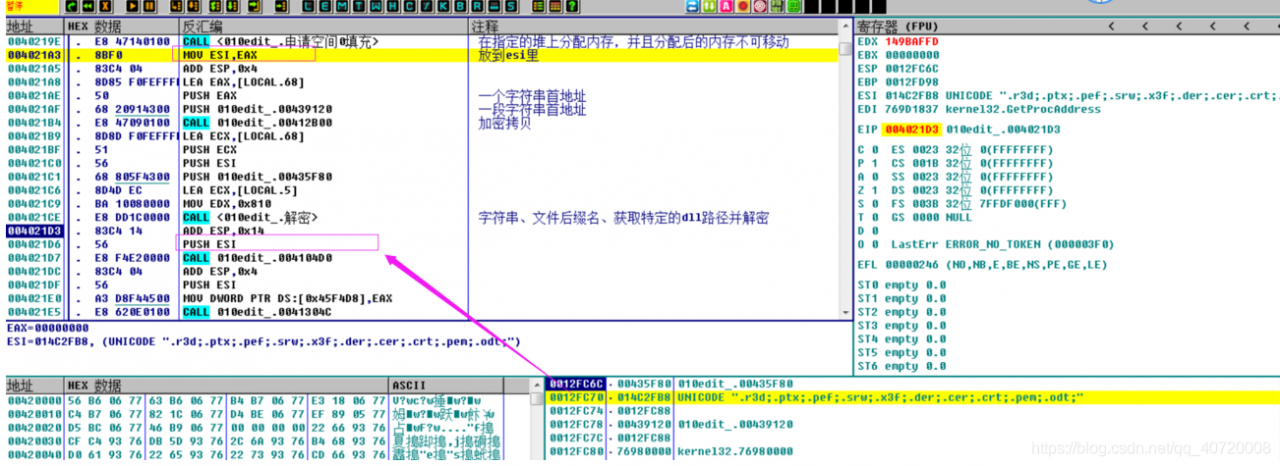
Task: Click the yellow icon with red circle
Action: [742, 6]
